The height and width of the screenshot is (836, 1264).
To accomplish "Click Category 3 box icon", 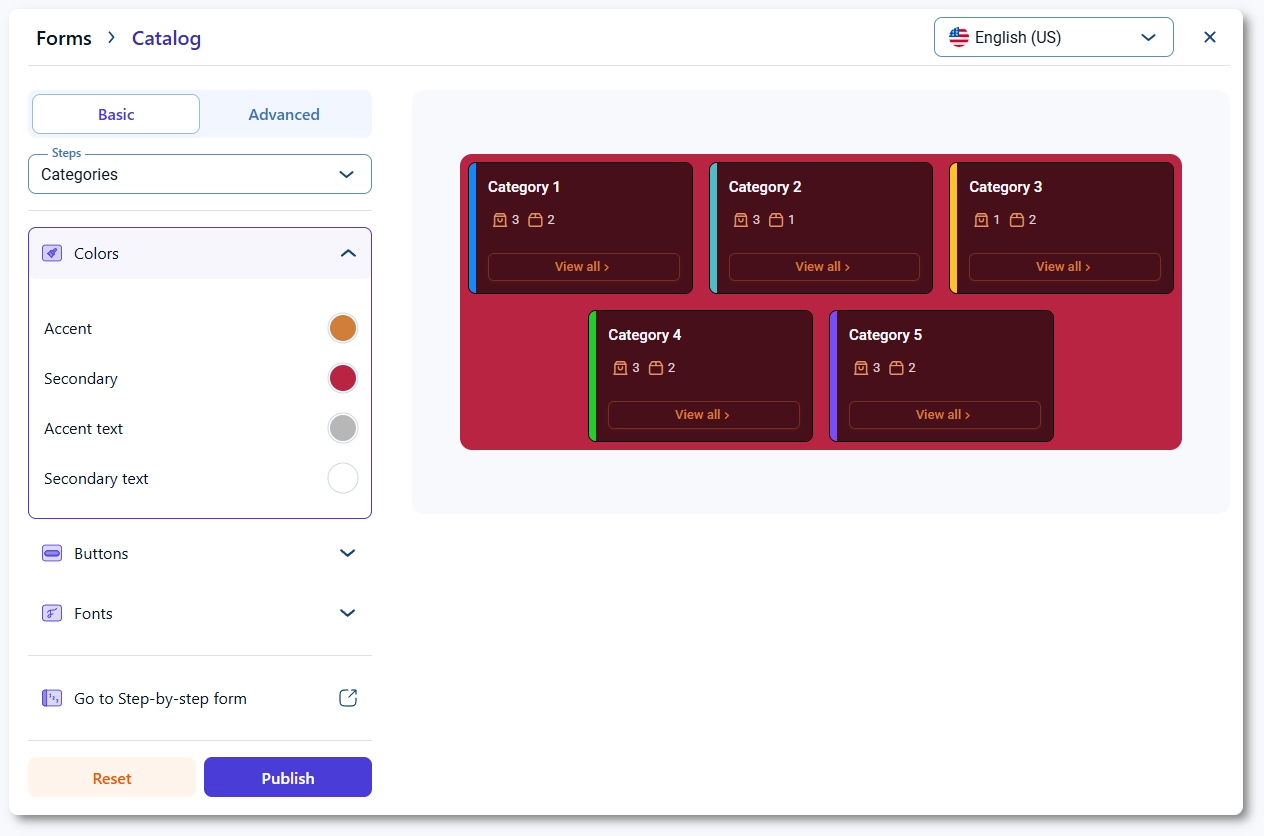I will point(1017,220).
